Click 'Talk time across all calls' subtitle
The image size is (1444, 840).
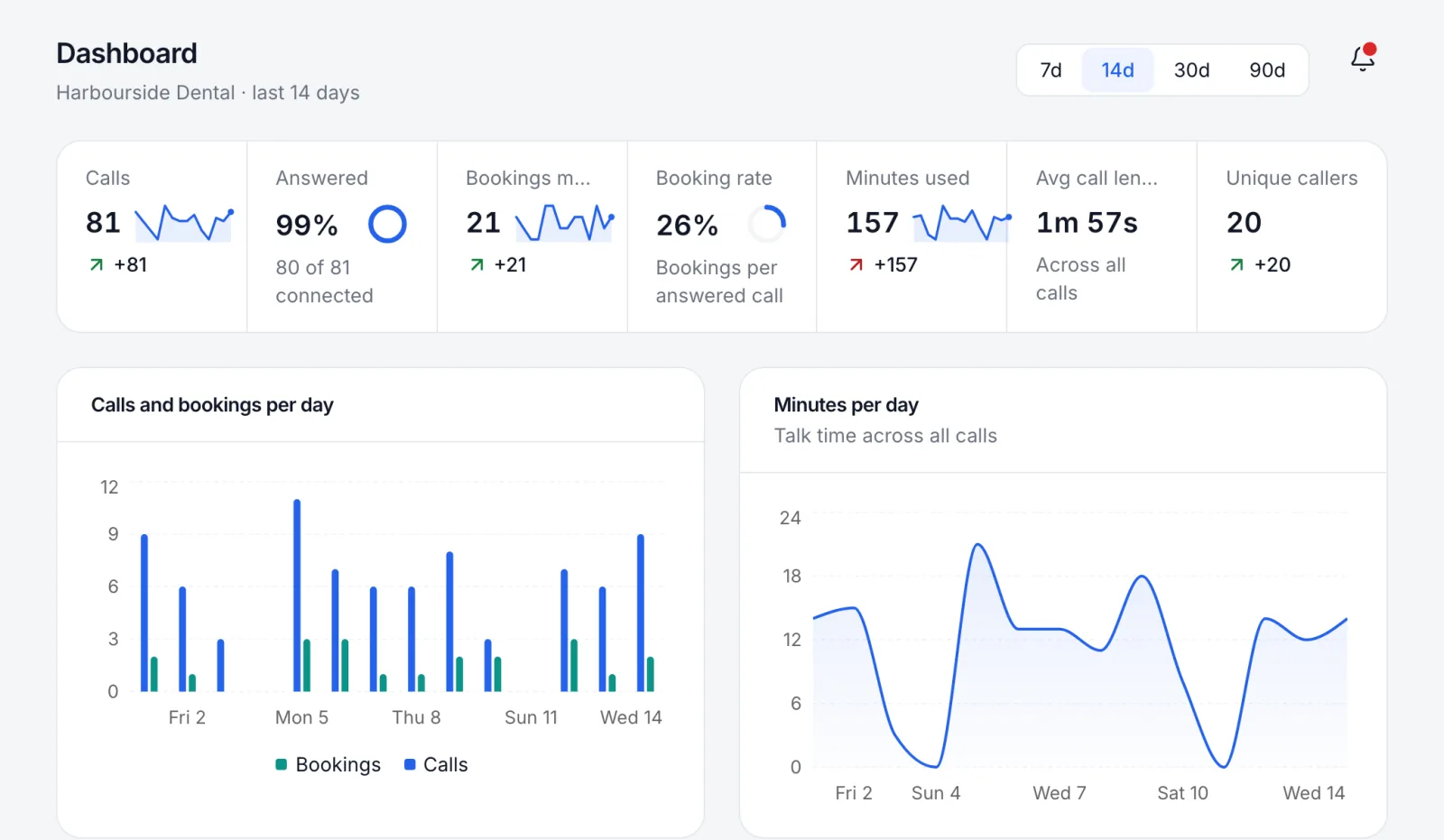(x=885, y=436)
